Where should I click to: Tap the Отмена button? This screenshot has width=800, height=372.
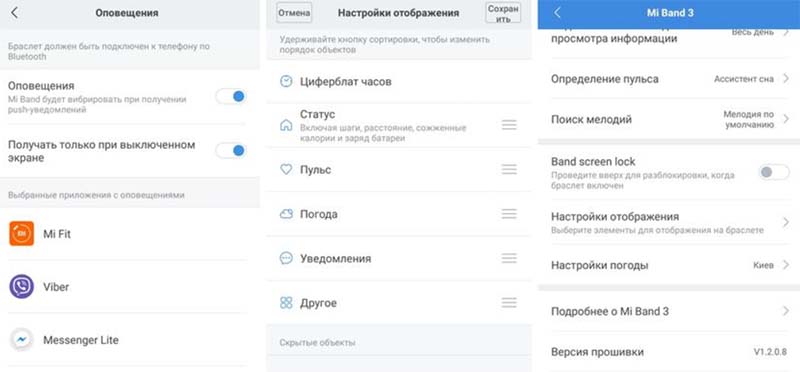[294, 13]
